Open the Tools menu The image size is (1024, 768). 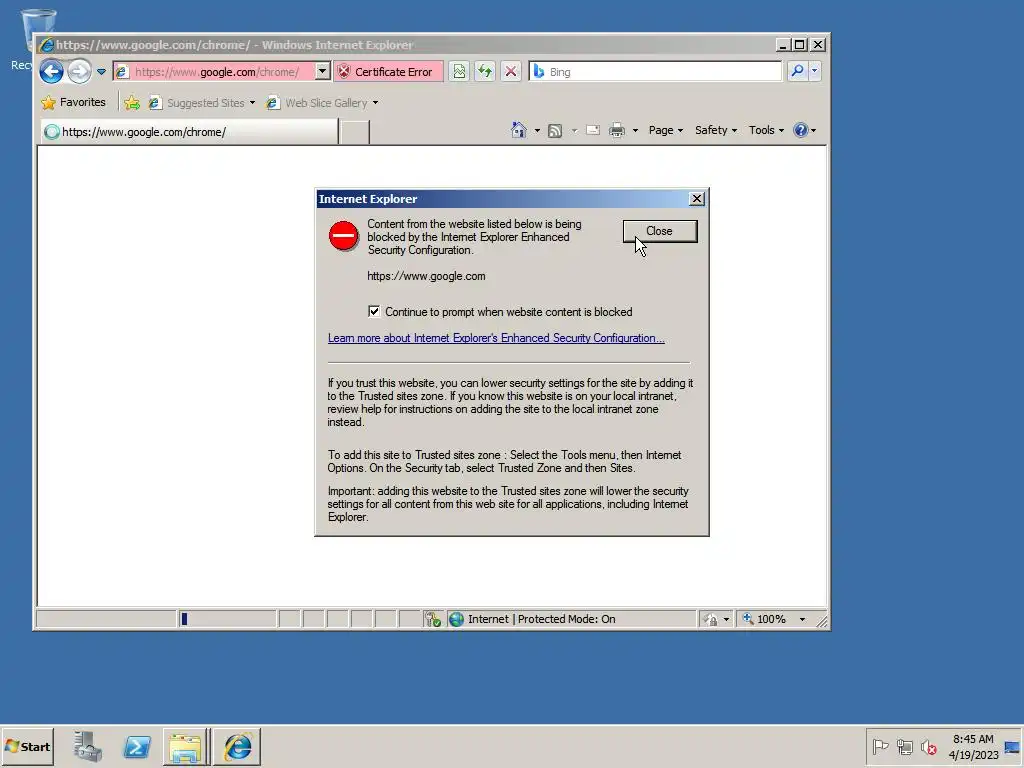(x=766, y=130)
